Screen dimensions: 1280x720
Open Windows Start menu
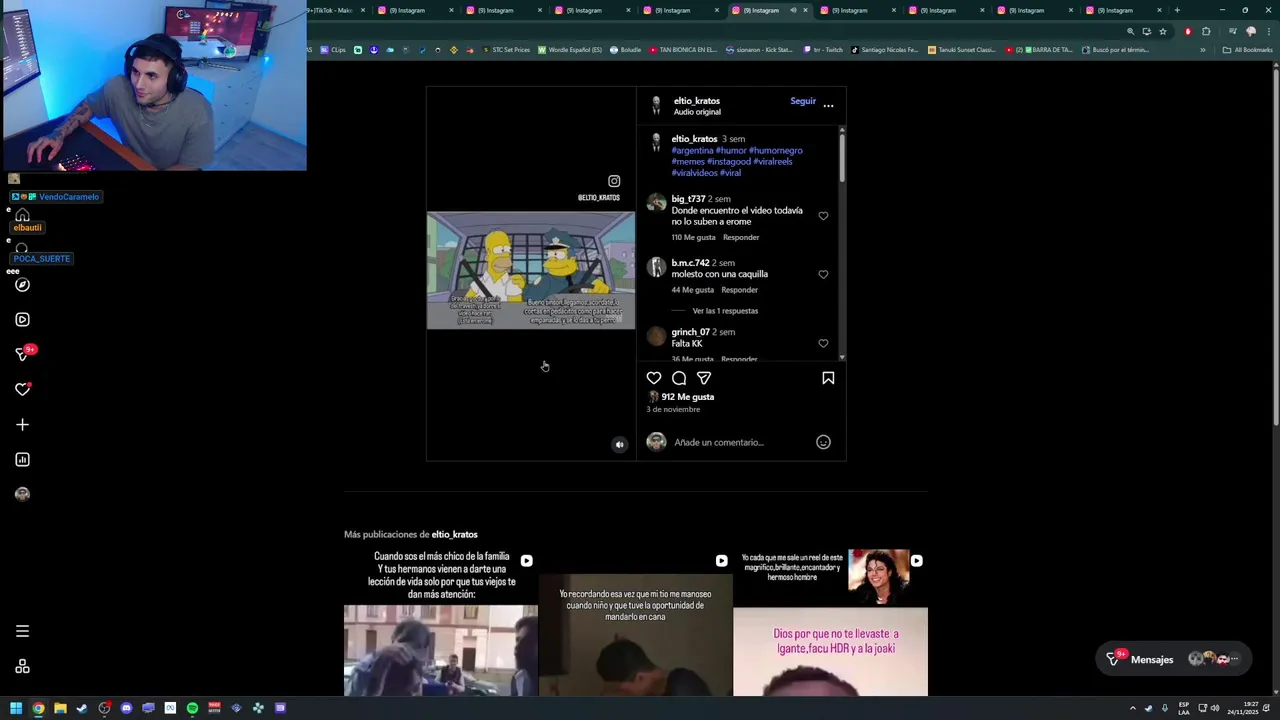[x=16, y=708]
